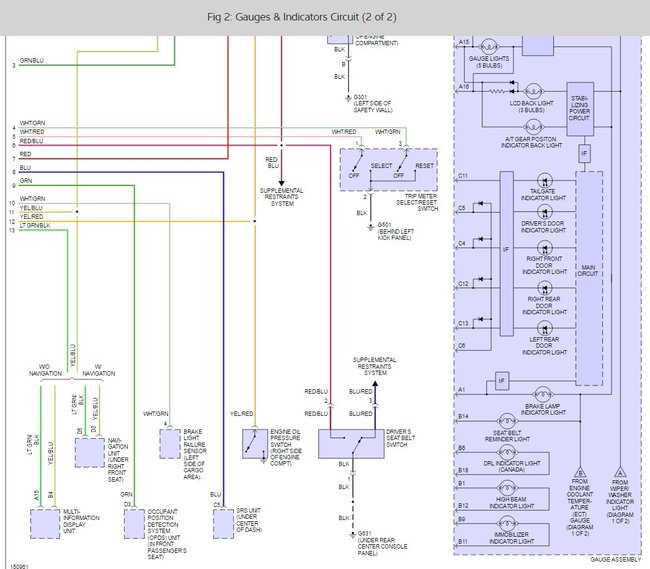The height and width of the screenshot is (569, 650).
Task: Click the trip meter select/reset switch box
Action: click(x=388, y=169)
